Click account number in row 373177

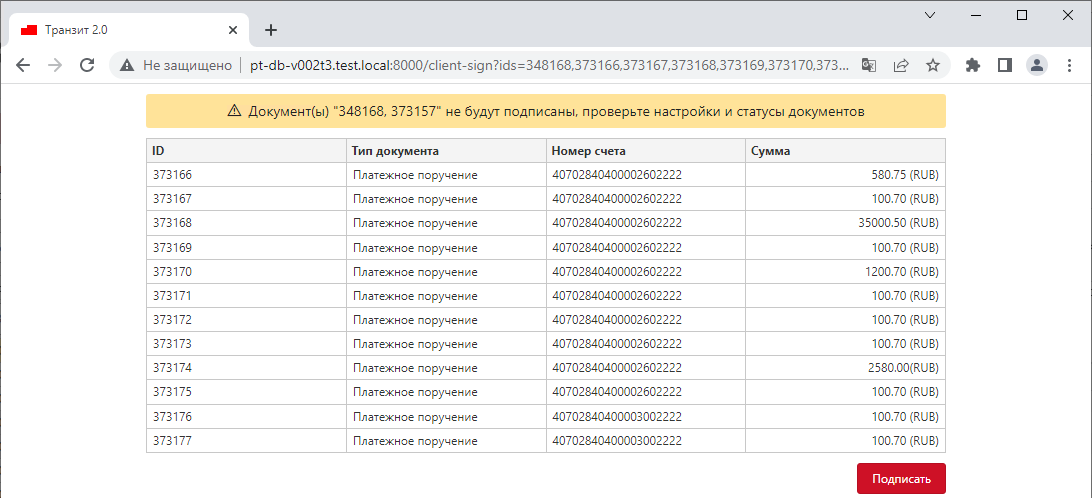point(646,441)
